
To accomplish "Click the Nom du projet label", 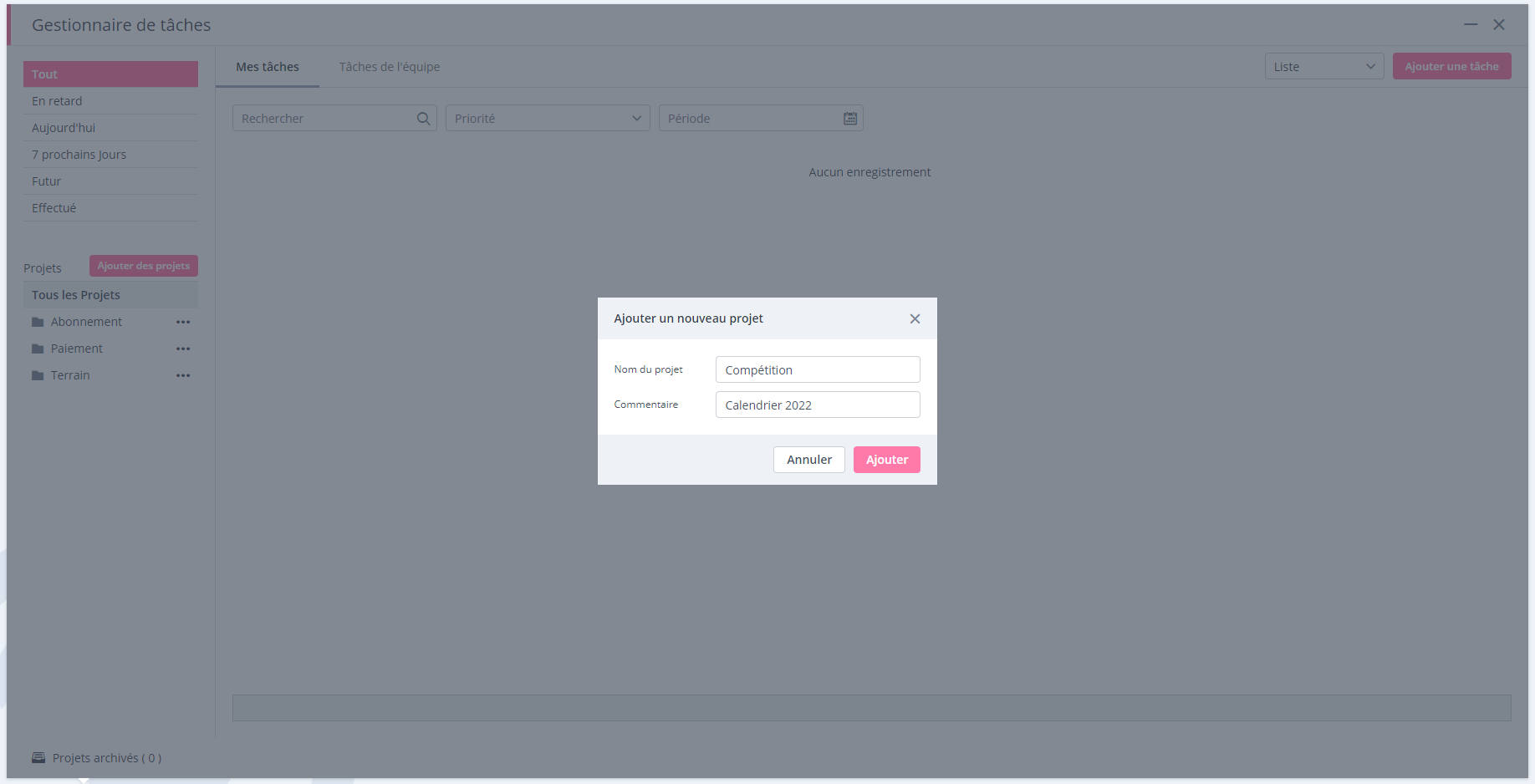I will tap(648, 369).
